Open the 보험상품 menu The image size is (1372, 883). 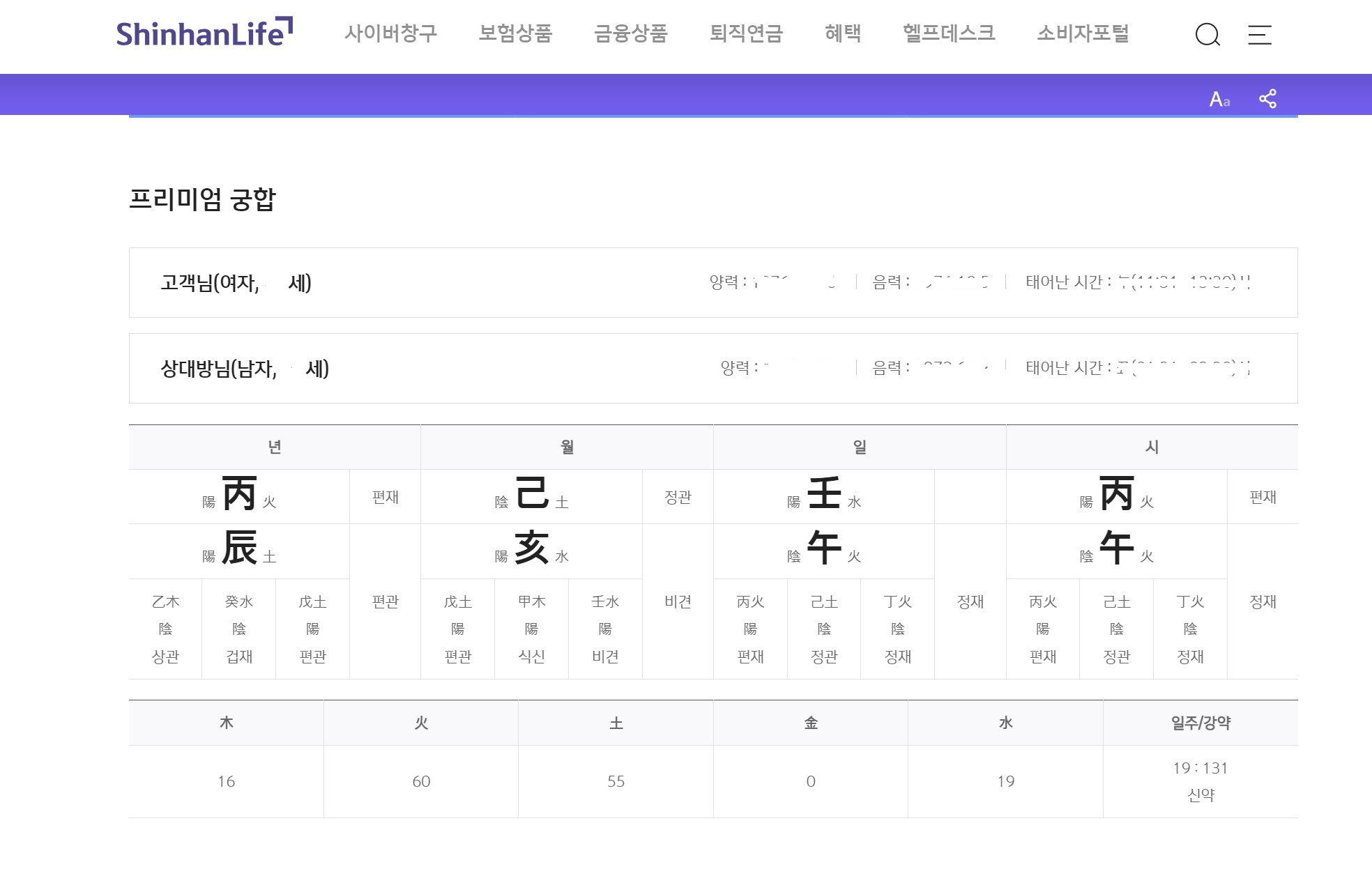click(514, 34)
